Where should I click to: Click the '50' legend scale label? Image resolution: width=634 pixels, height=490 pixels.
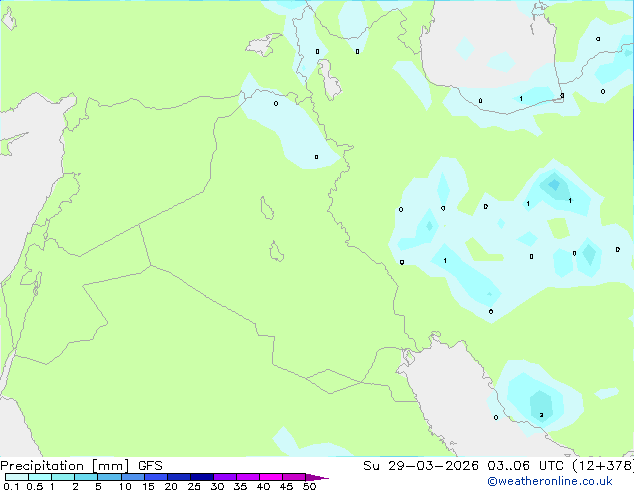pyautogui.click(x=309, y=486)
